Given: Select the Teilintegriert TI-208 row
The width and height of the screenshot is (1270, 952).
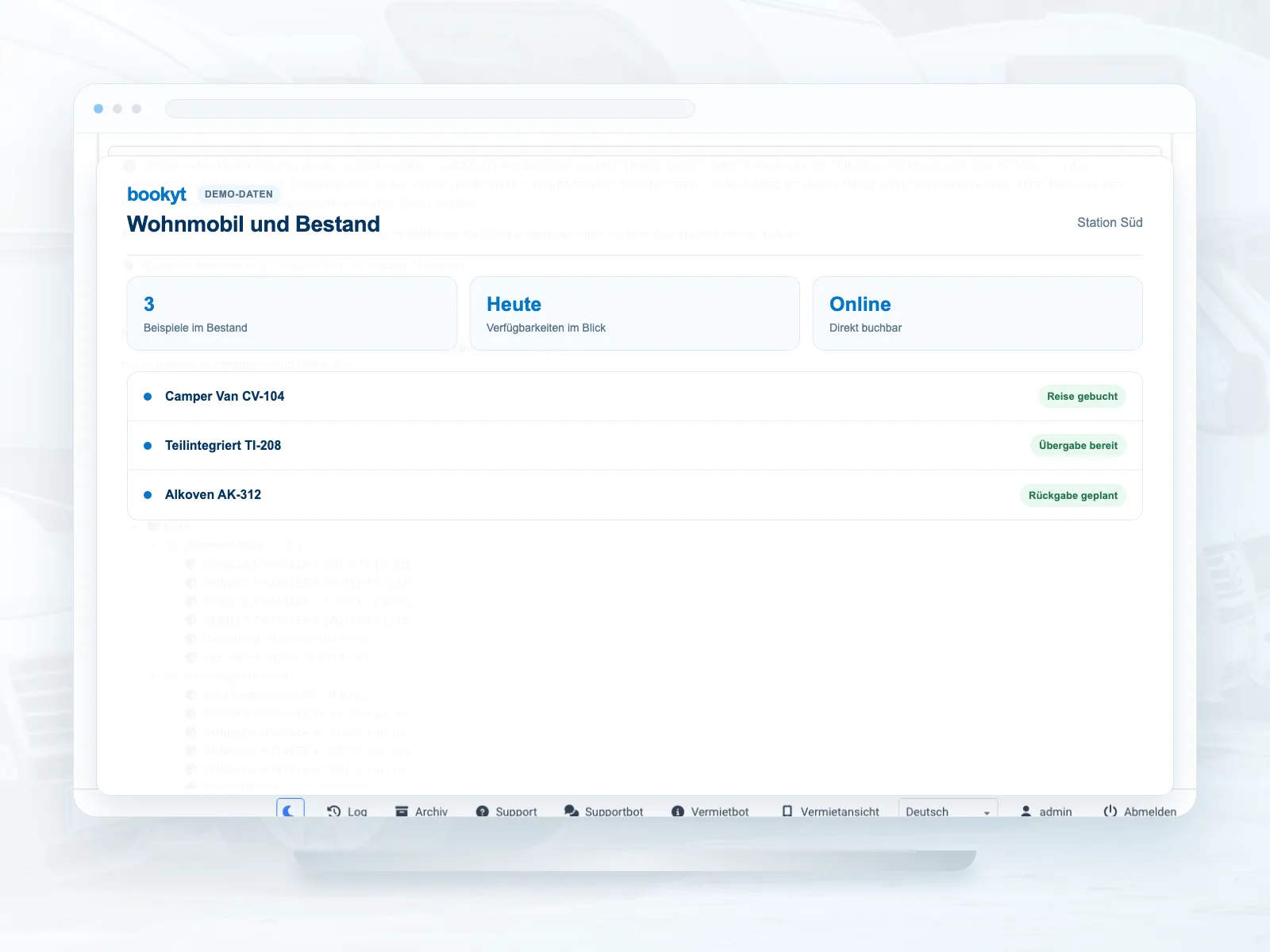Looking at the screenshot, I should click(635, 446).
